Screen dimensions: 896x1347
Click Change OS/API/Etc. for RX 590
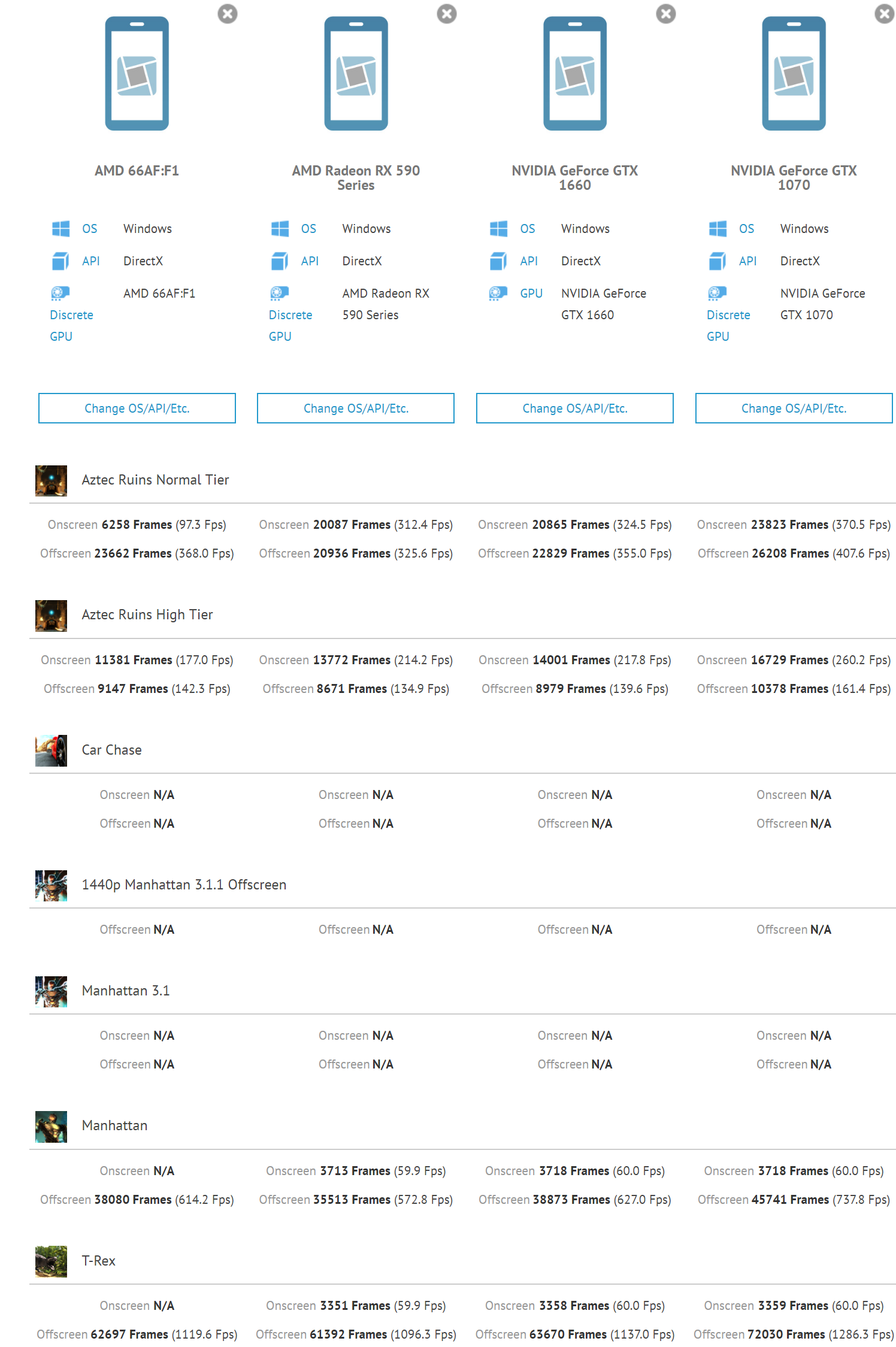point(356,408)
